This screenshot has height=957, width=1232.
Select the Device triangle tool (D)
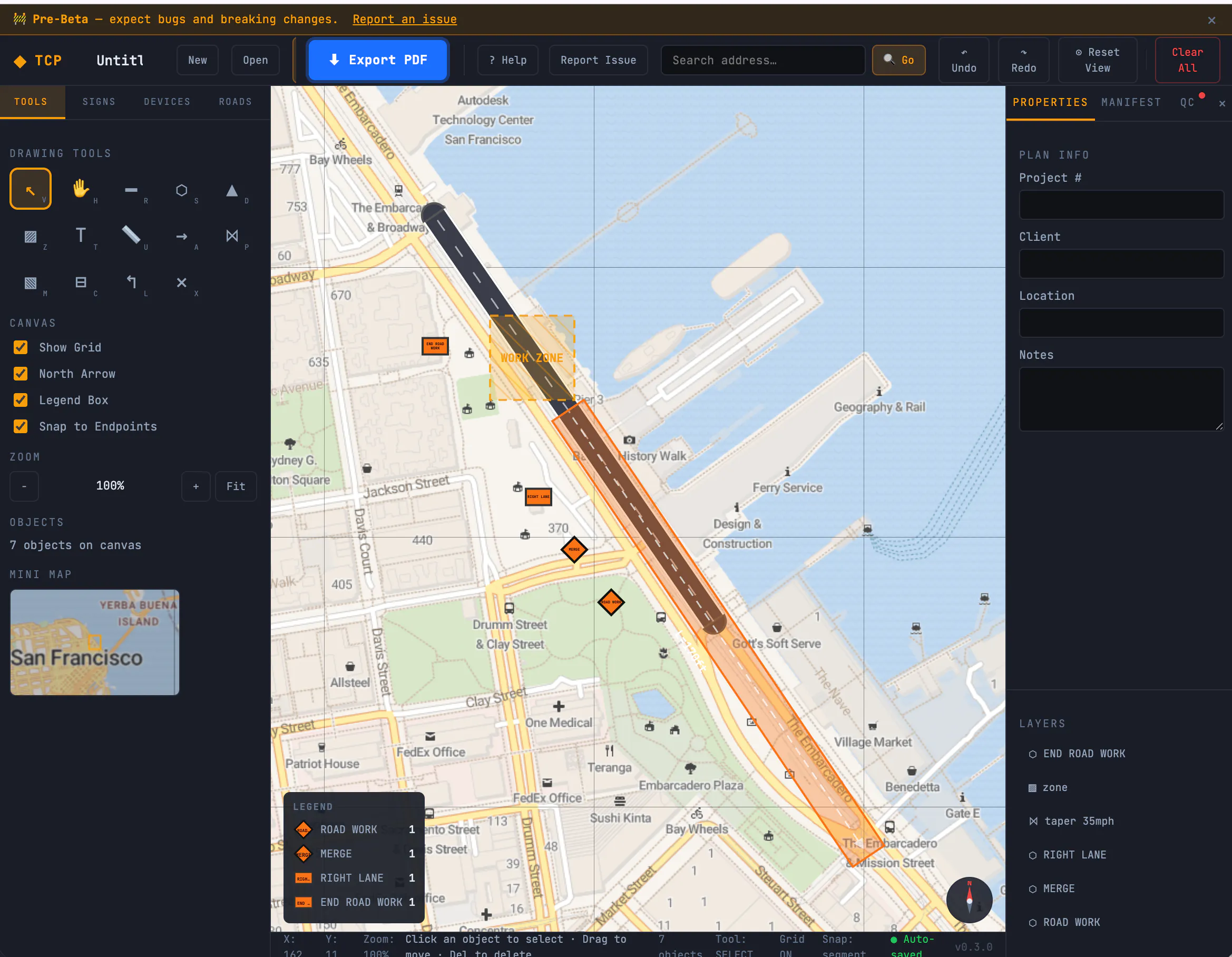pos(231,189)
